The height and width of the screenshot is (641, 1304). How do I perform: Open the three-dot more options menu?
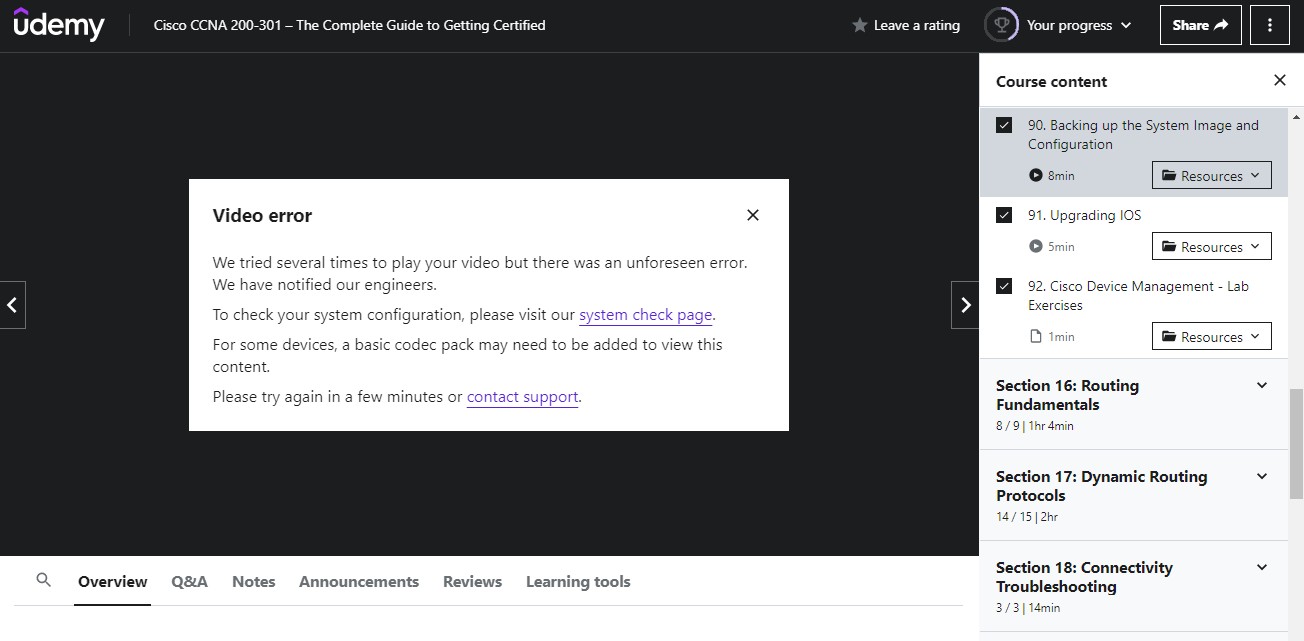[x=1270, y=25]
